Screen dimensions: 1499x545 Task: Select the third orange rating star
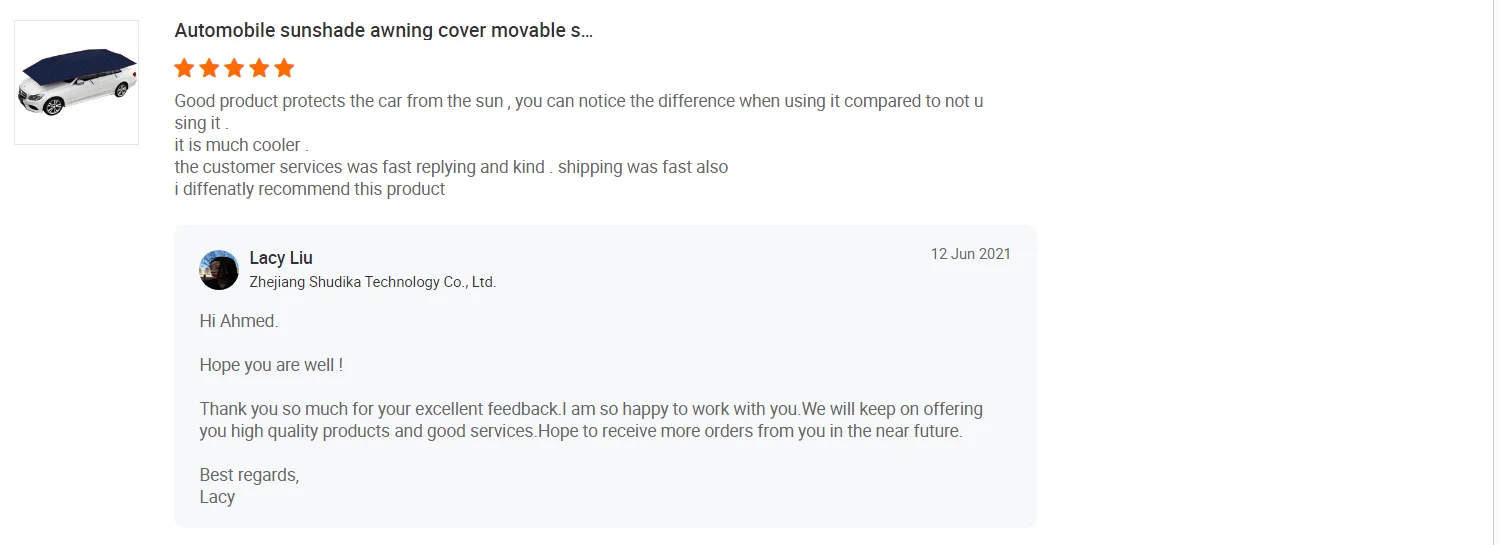234,68
